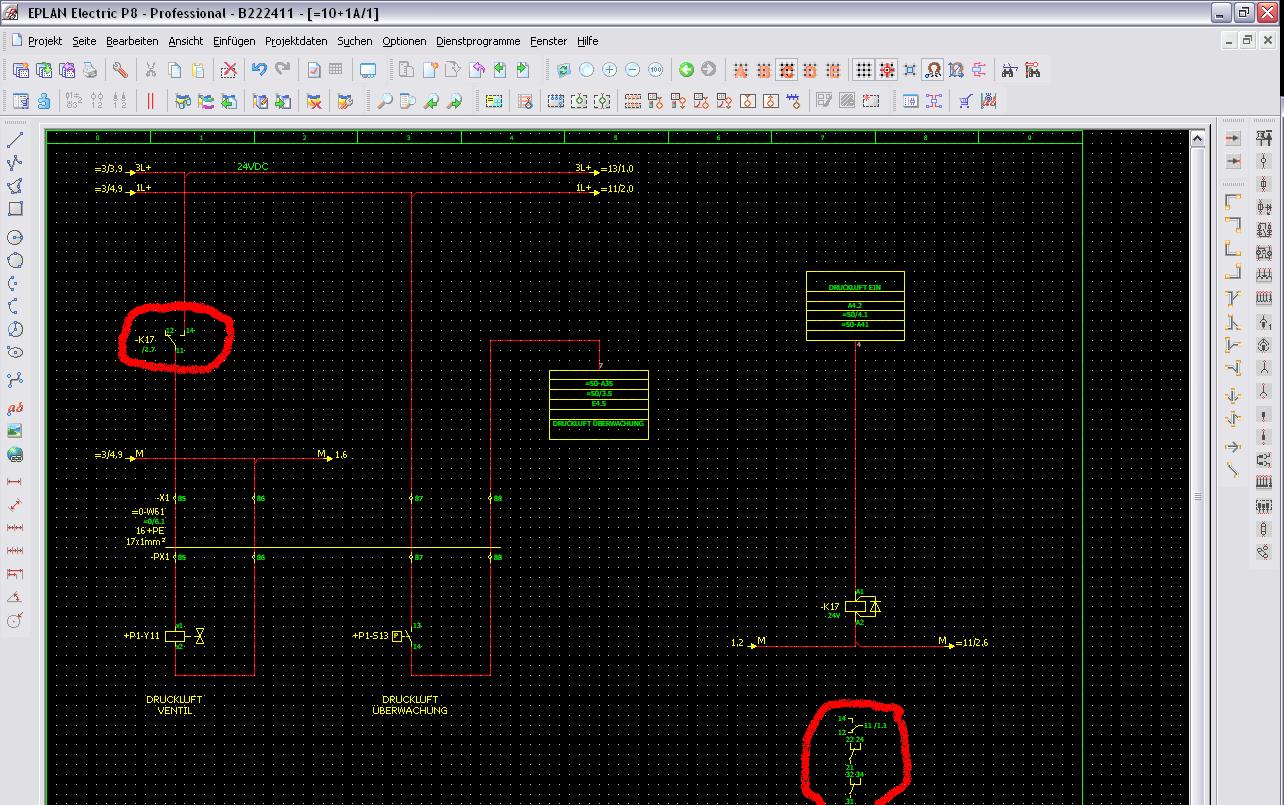This screenshot has height=805, width=1284.
Task: Select the Line drawing tool
Action: [x=15, y=140]
